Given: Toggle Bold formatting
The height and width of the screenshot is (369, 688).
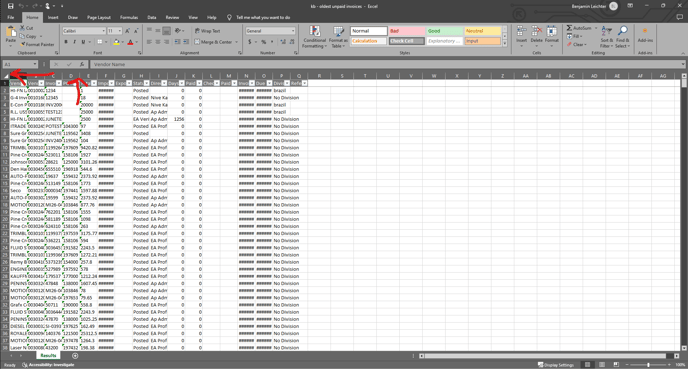Looking at the screenshot, I should click(66, 42).
